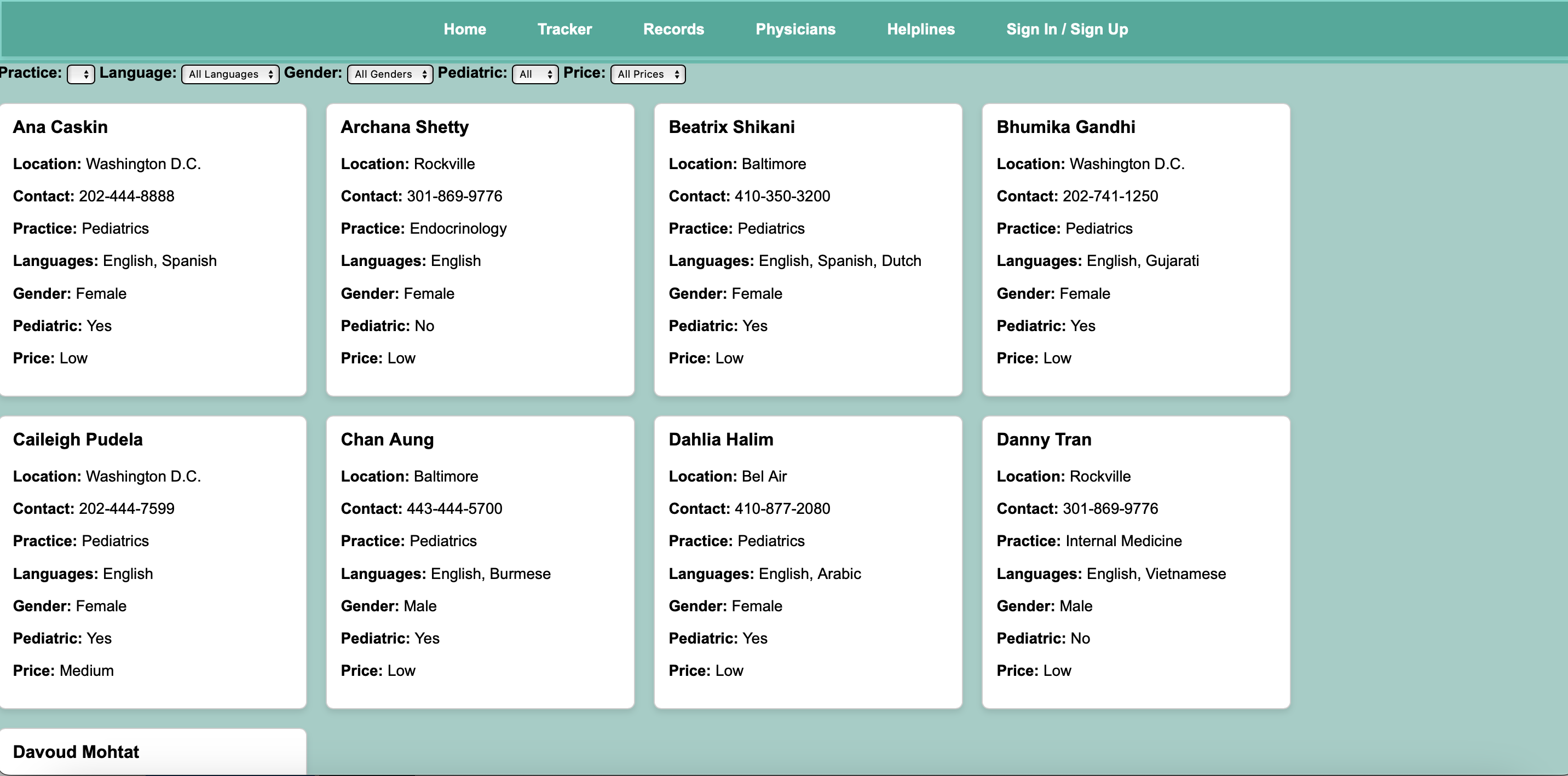Image resolution: width=1568 pixels, height=776 pixels.
Task: Expand the All Languages dropdown
Action: click(230, 74)
